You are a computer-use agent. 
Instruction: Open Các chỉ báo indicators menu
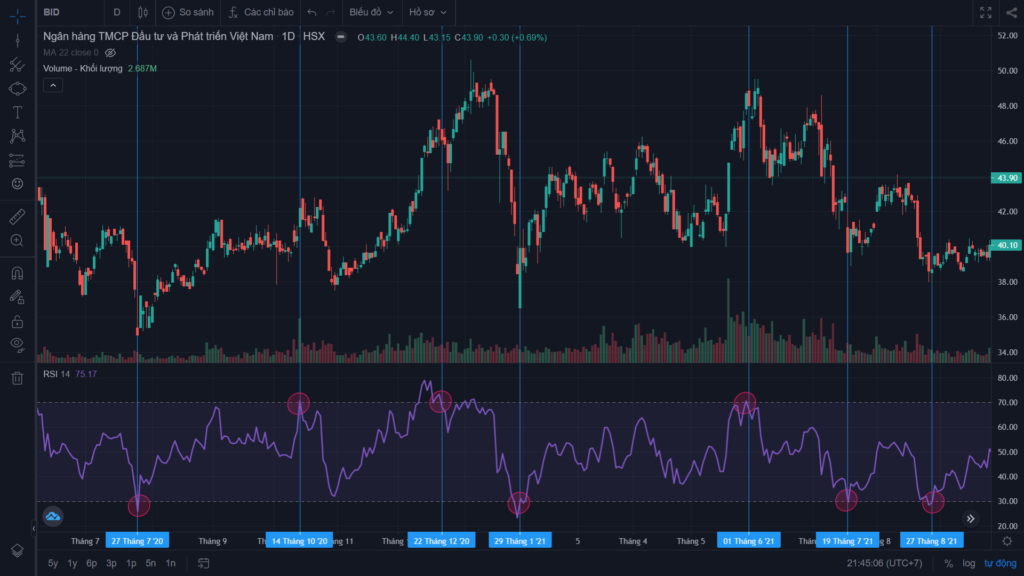[261, 12]
